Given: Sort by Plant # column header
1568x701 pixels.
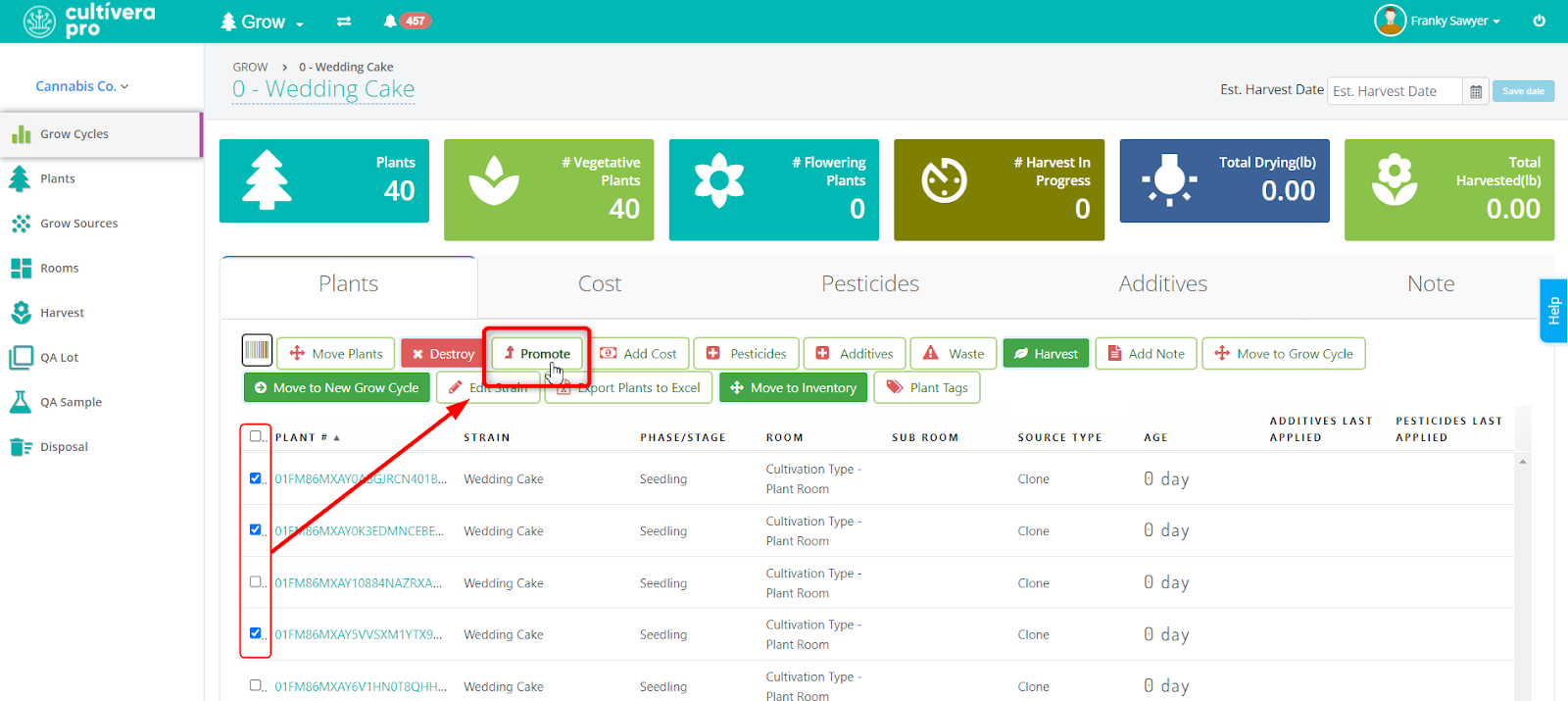Looking at the screenshot, I should coord(307,438).
